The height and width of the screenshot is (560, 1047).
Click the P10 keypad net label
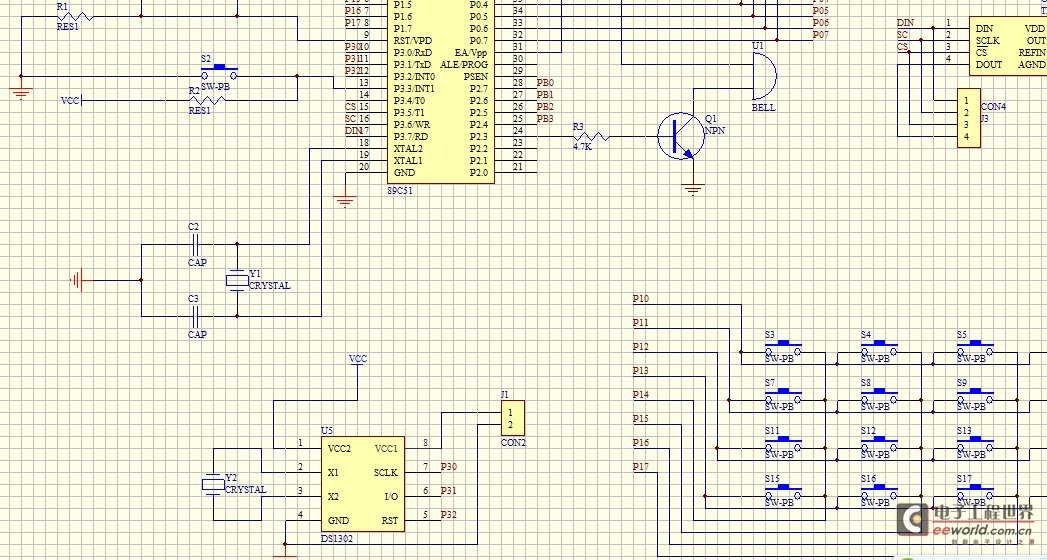click(640, 299)
